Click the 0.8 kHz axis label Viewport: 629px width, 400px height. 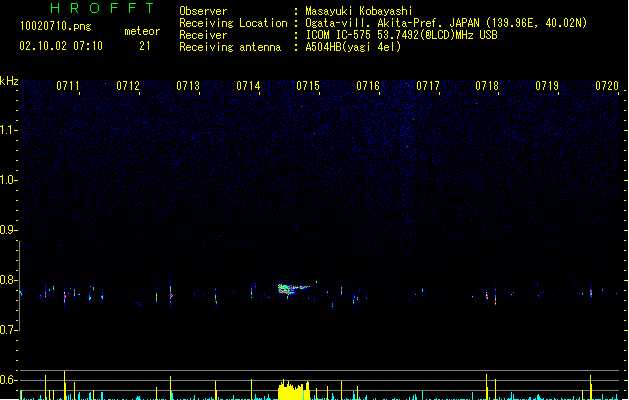8,280
